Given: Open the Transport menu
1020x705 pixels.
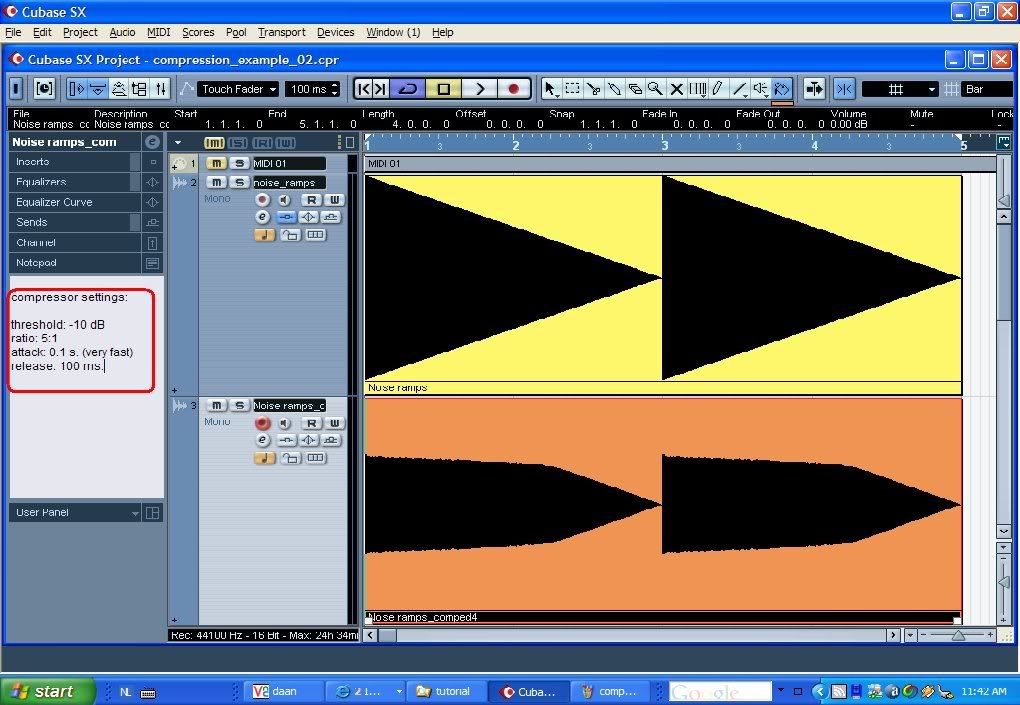Looking at the screenshot, I should (x=282, y=32).
